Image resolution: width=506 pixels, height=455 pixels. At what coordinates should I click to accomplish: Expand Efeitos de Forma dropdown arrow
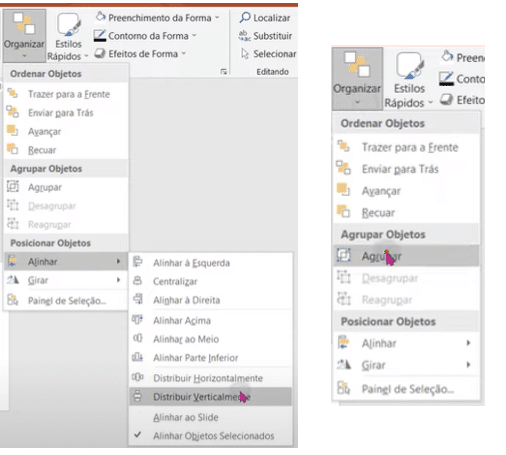coord(184,53)
